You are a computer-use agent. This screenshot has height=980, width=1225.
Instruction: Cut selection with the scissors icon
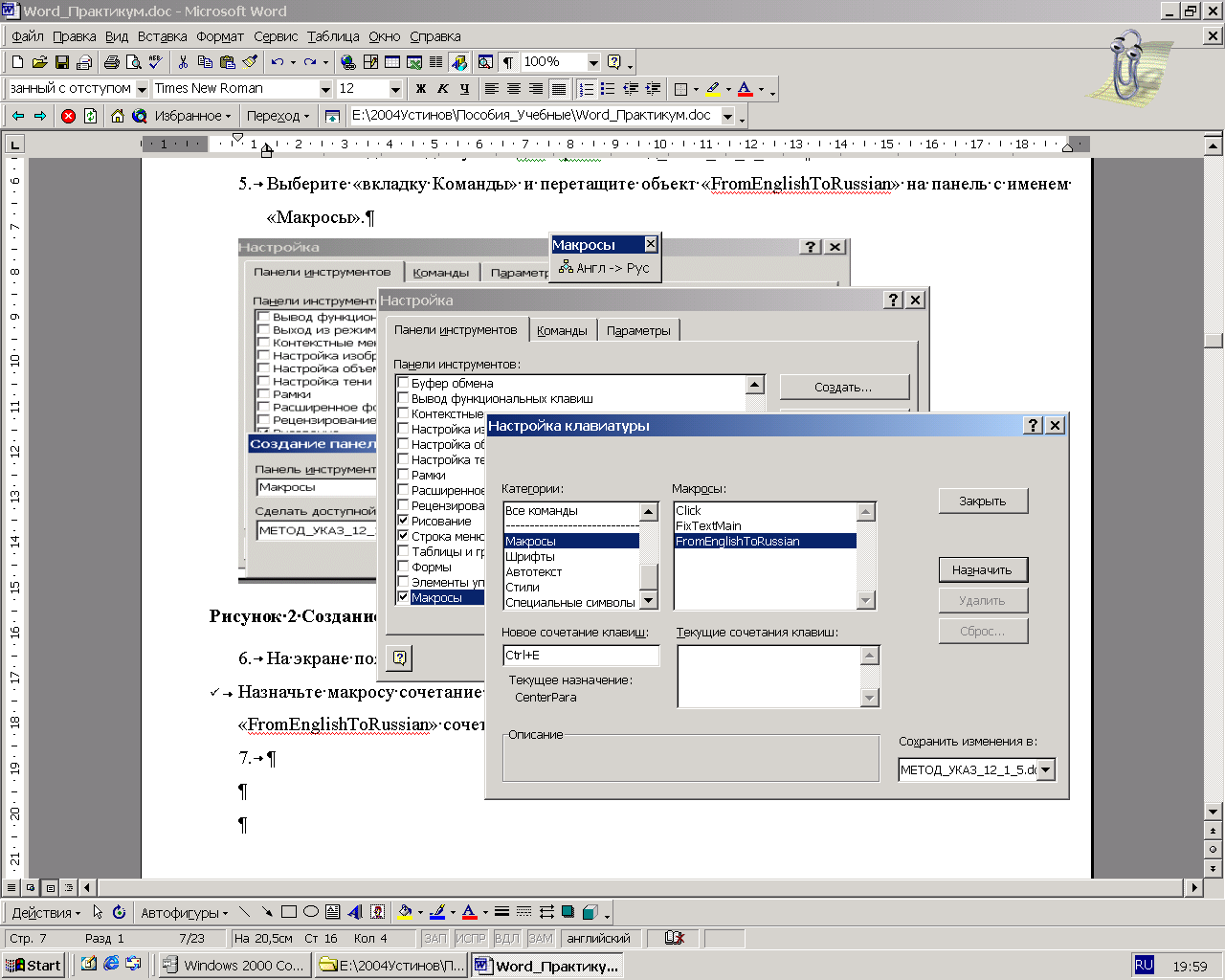[183, 62]
